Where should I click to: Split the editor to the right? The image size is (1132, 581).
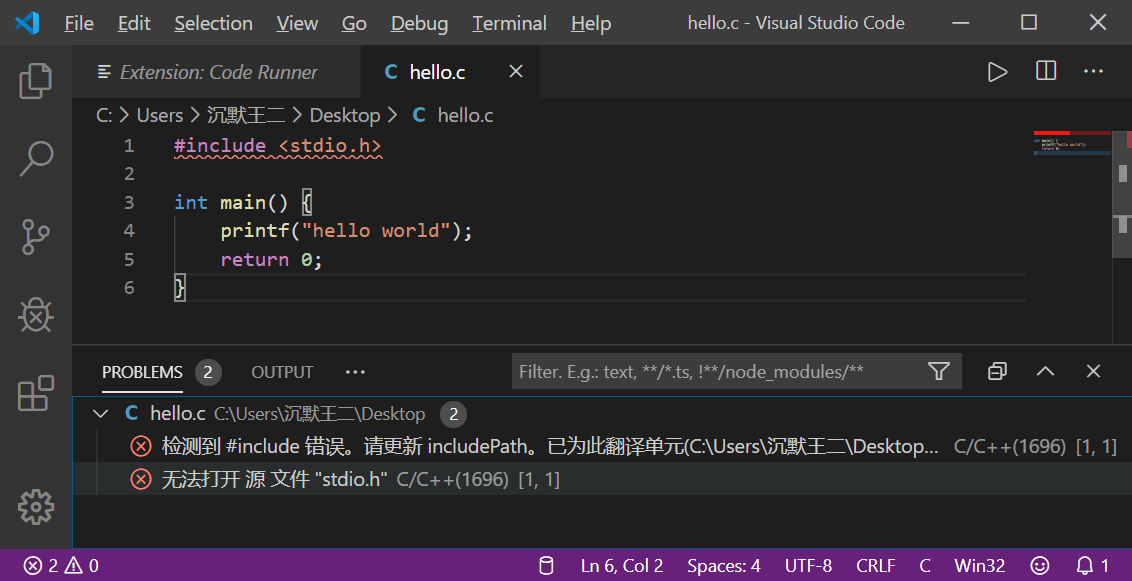point(1046,72)
